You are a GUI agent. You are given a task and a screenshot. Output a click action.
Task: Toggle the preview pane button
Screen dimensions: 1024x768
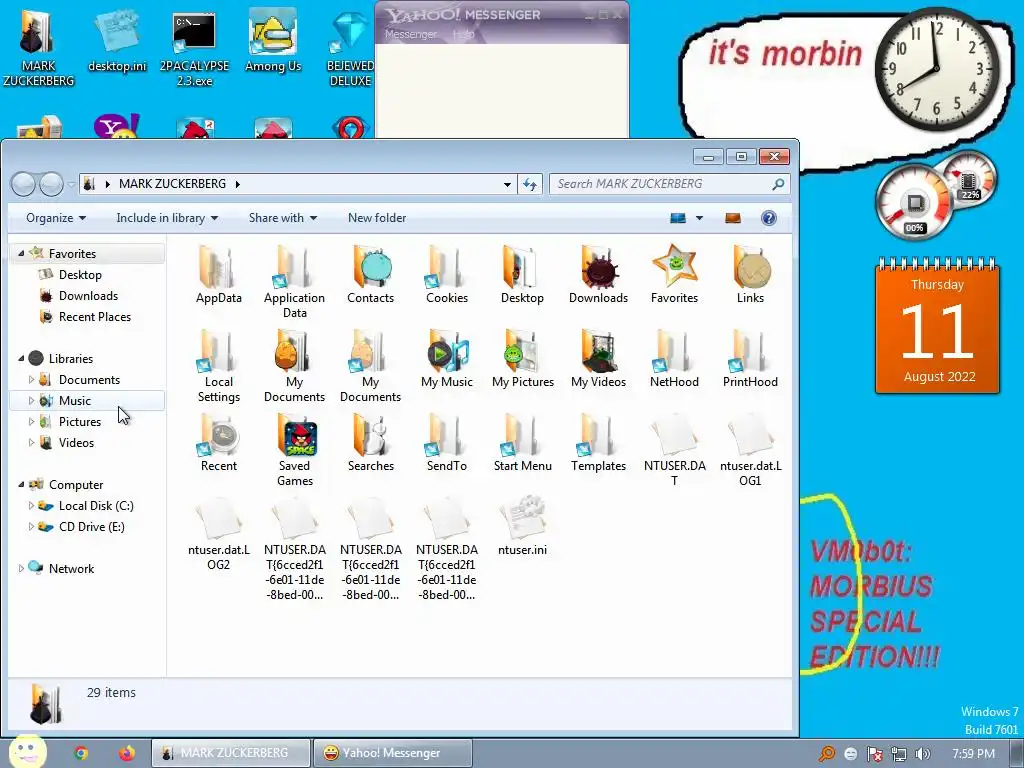[733, 218]
